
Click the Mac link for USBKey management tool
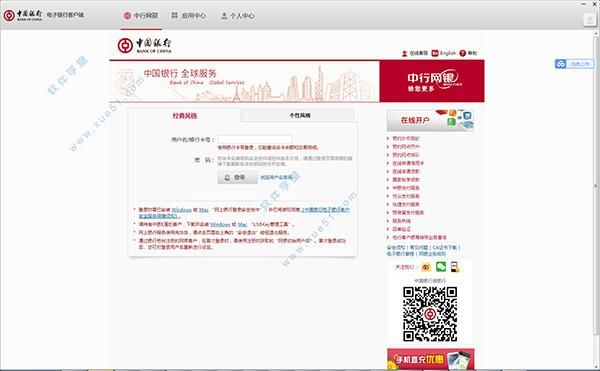(x=242, y=225)
